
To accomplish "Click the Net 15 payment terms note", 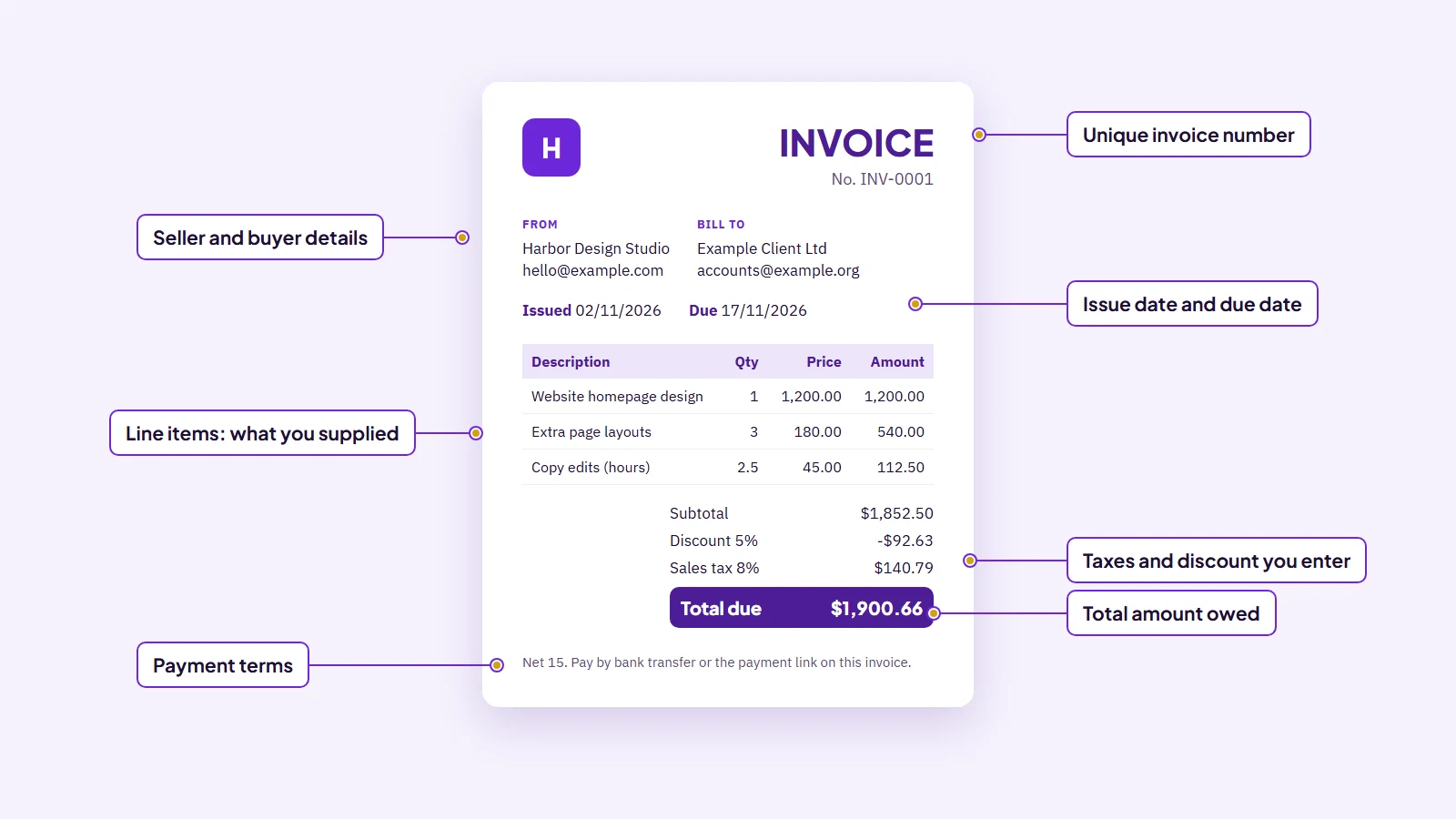I will [716, 662].
